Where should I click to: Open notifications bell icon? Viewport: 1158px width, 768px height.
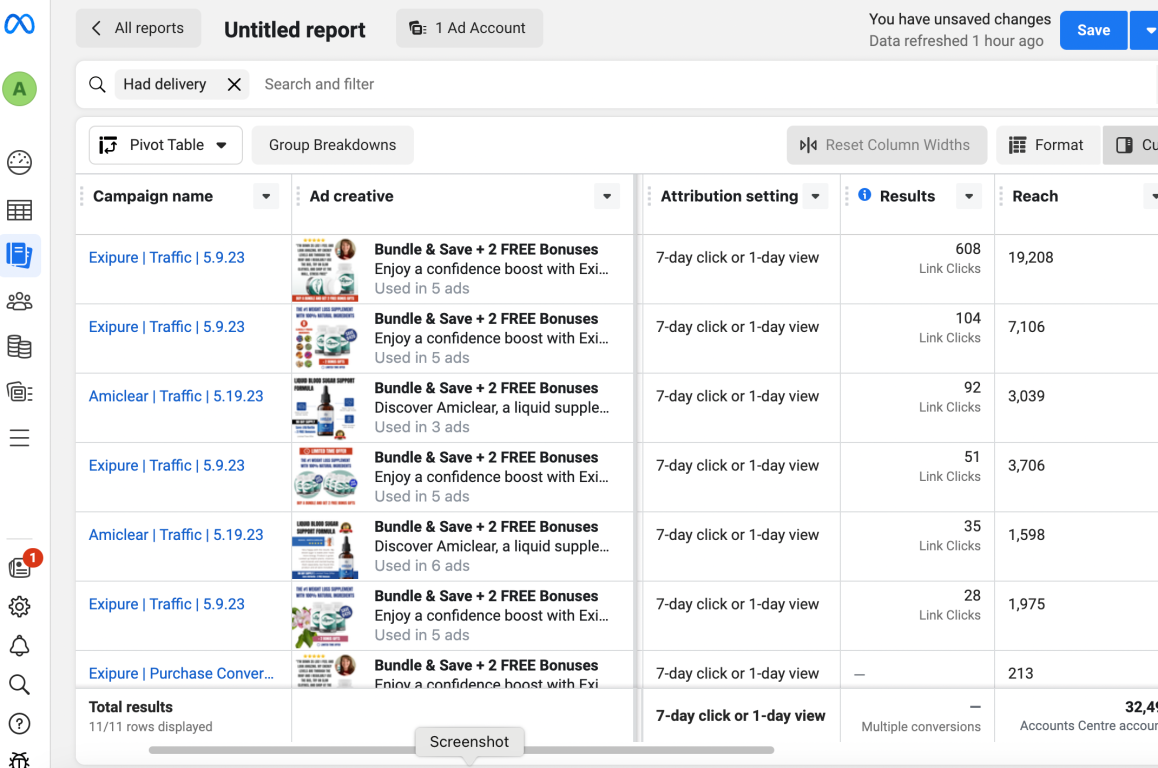(19, 646)
